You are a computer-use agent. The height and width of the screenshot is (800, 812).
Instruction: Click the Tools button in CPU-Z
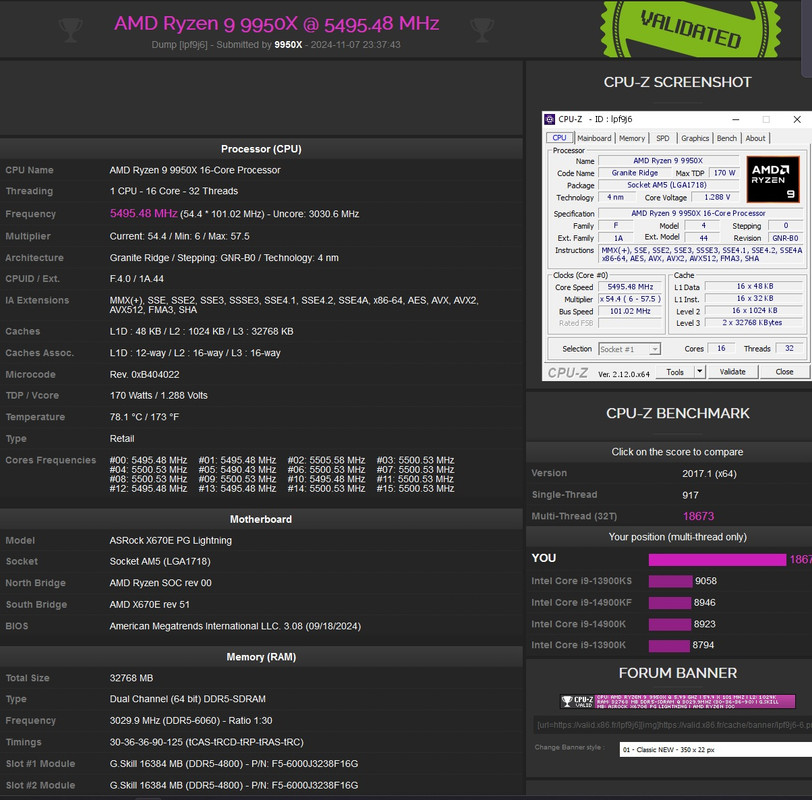click(x=675, y=372)
